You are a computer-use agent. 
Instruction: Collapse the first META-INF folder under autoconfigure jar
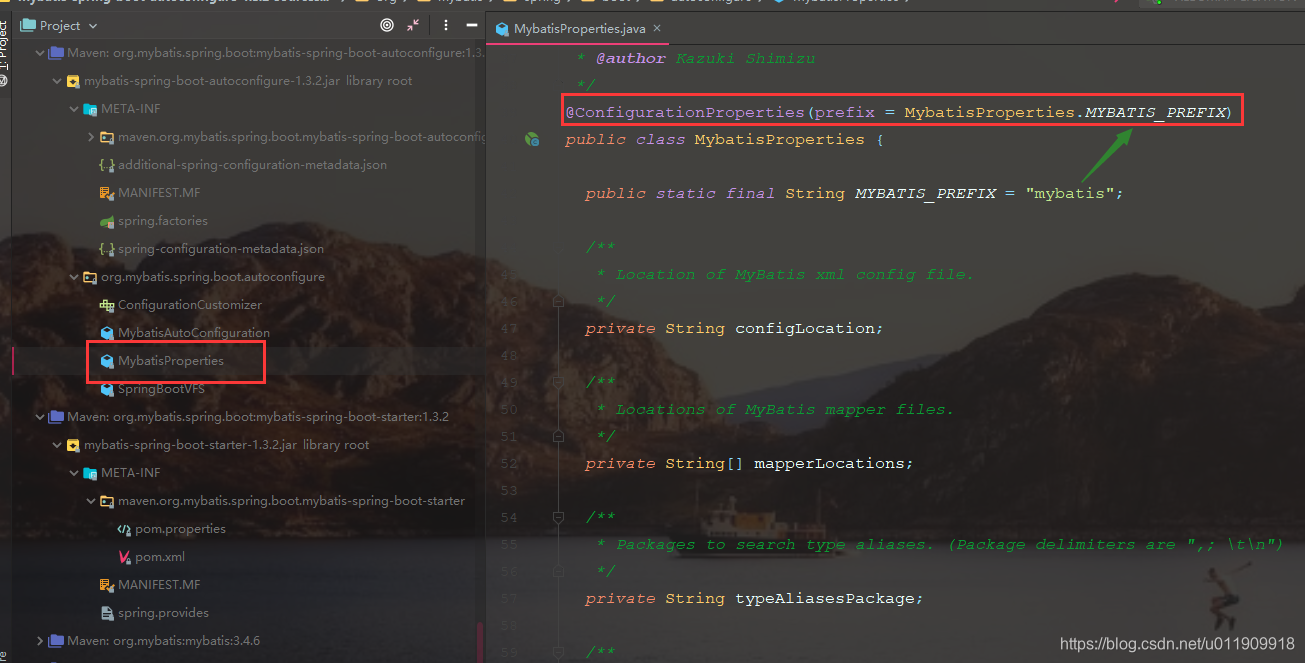click(74, 108)
